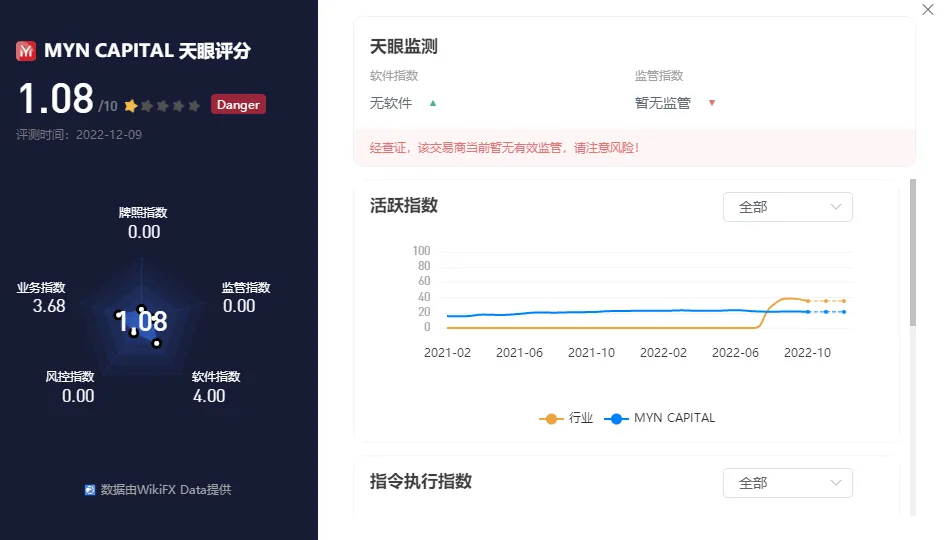Click the WikiFX Data provider icon
This screenshot has width=944, height=540.
[x=90, y=490]
